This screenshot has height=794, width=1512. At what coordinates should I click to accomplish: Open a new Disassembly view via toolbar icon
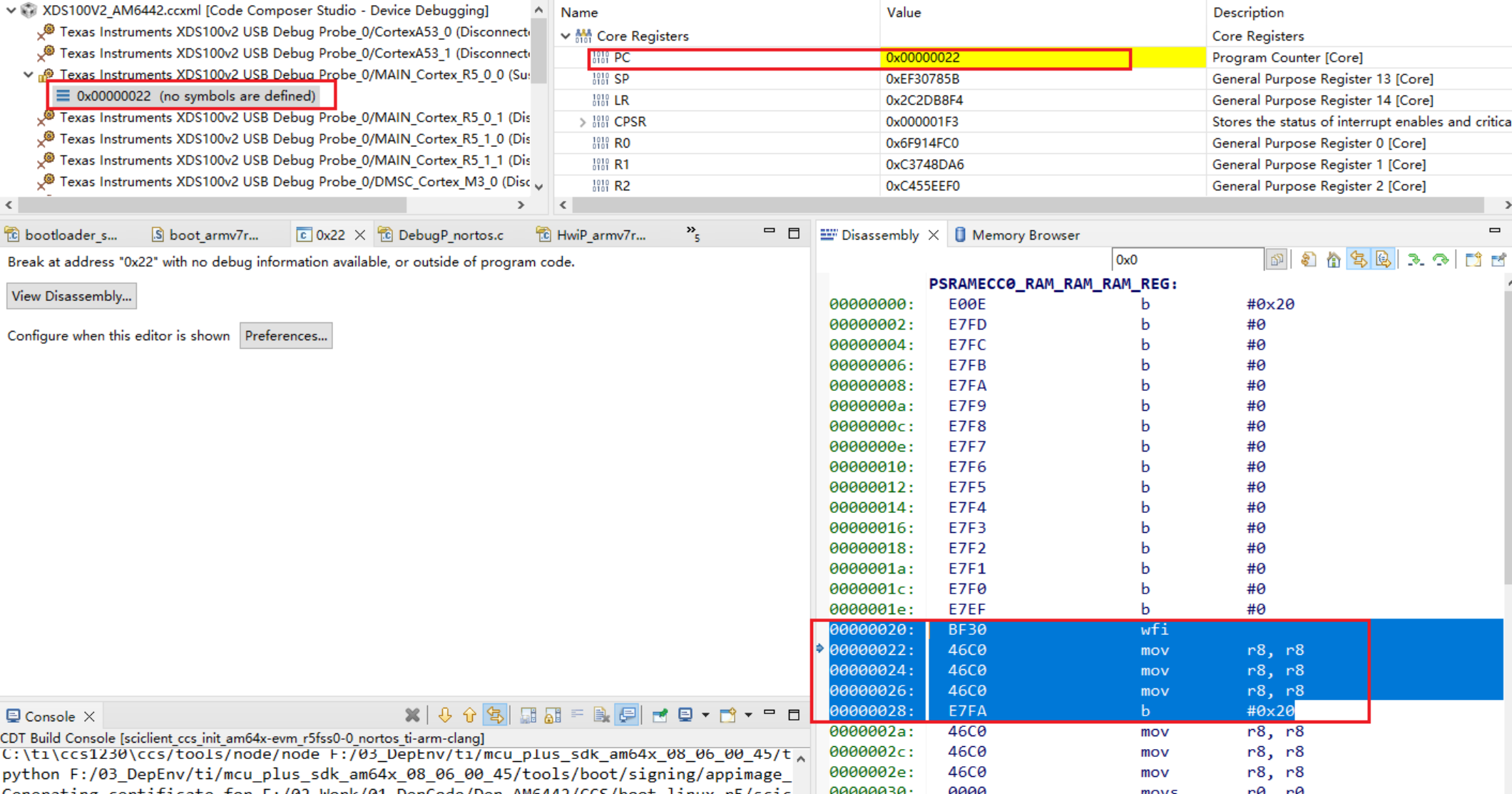coord(1473,259)
